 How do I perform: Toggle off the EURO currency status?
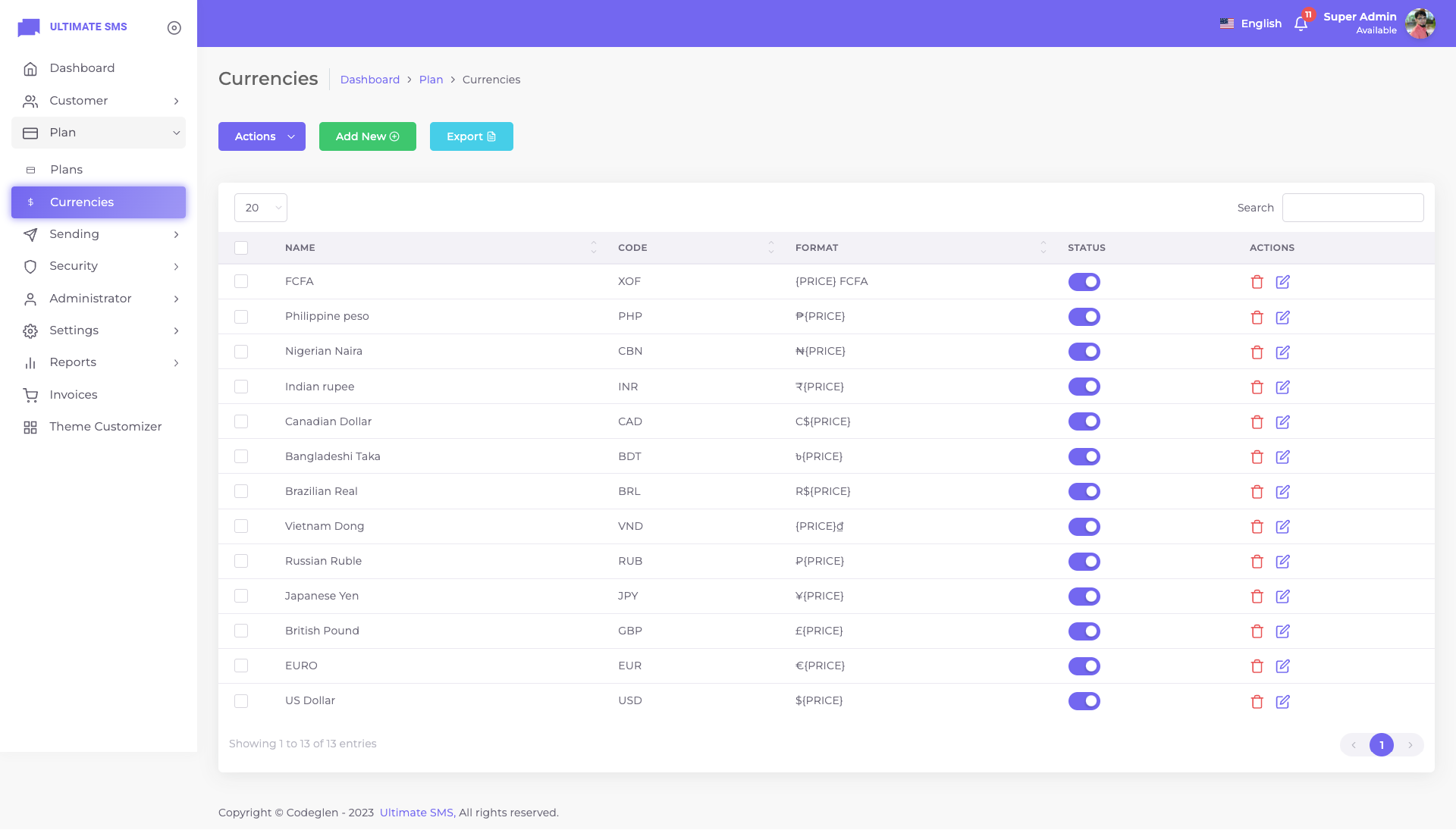coord(1084,666)
